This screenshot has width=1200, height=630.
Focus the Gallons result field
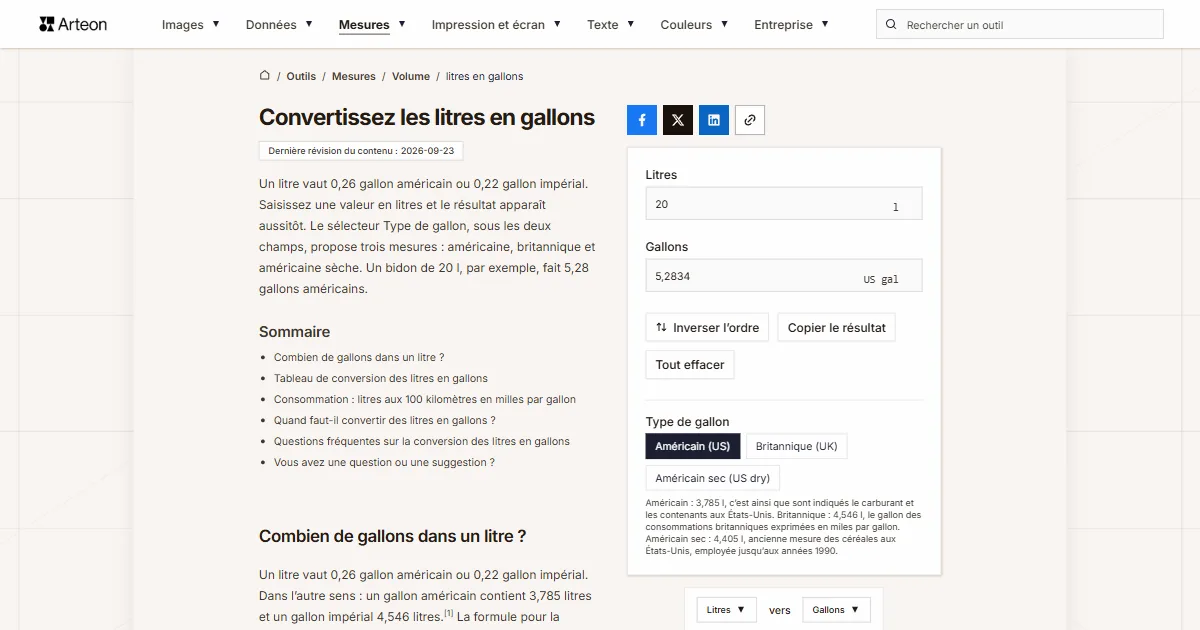coord(784,276)
